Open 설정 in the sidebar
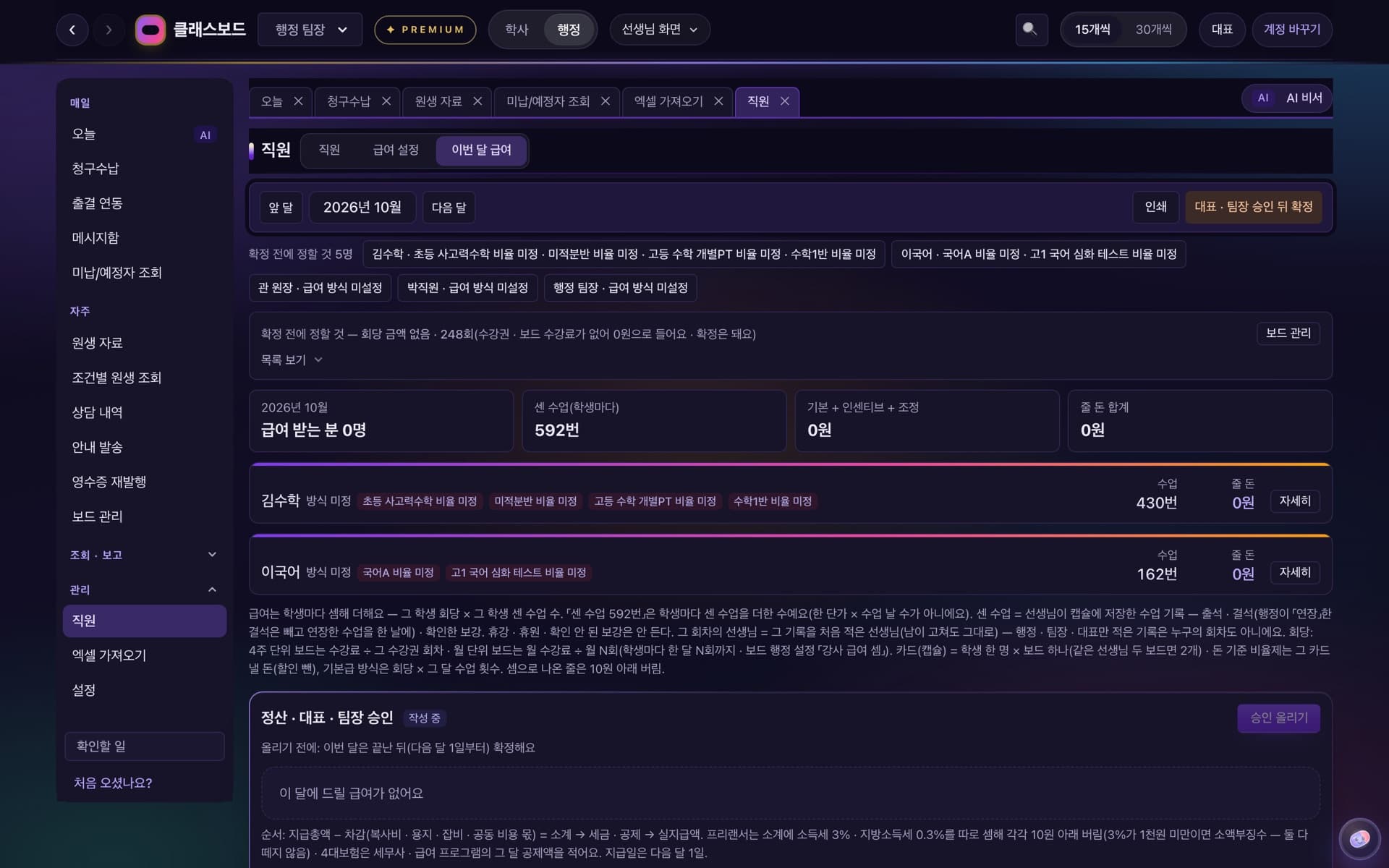This screenshot has width=1389, height=868. pyautogui.click(x=144, y=690)
